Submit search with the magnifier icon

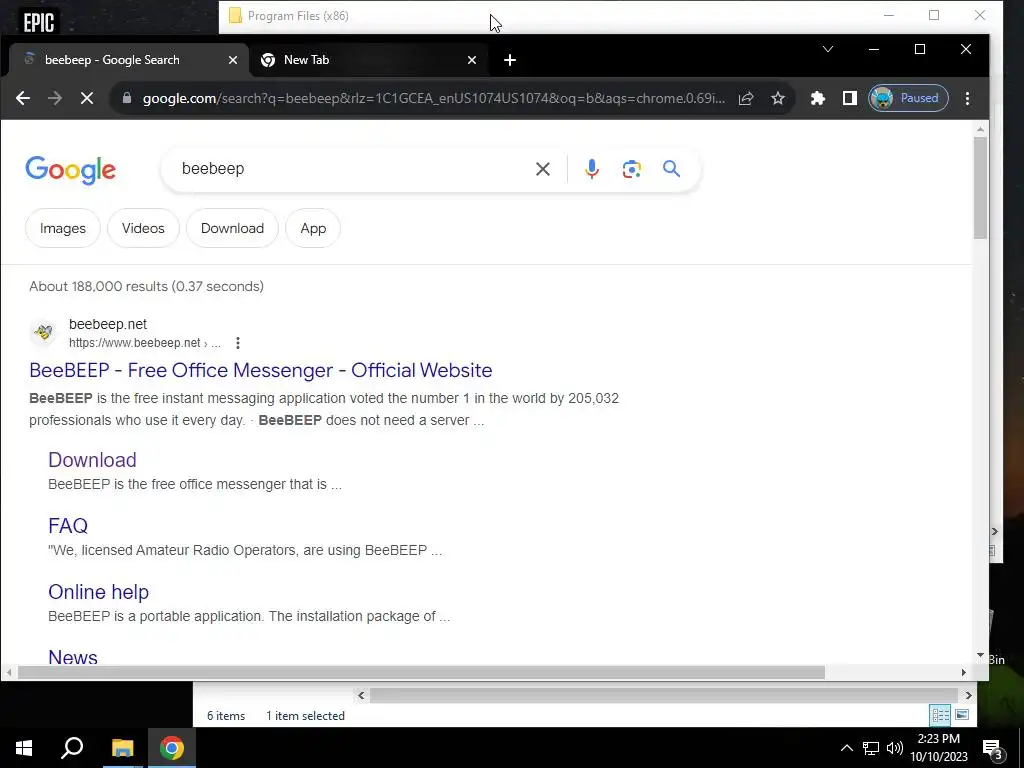(671, 168)
